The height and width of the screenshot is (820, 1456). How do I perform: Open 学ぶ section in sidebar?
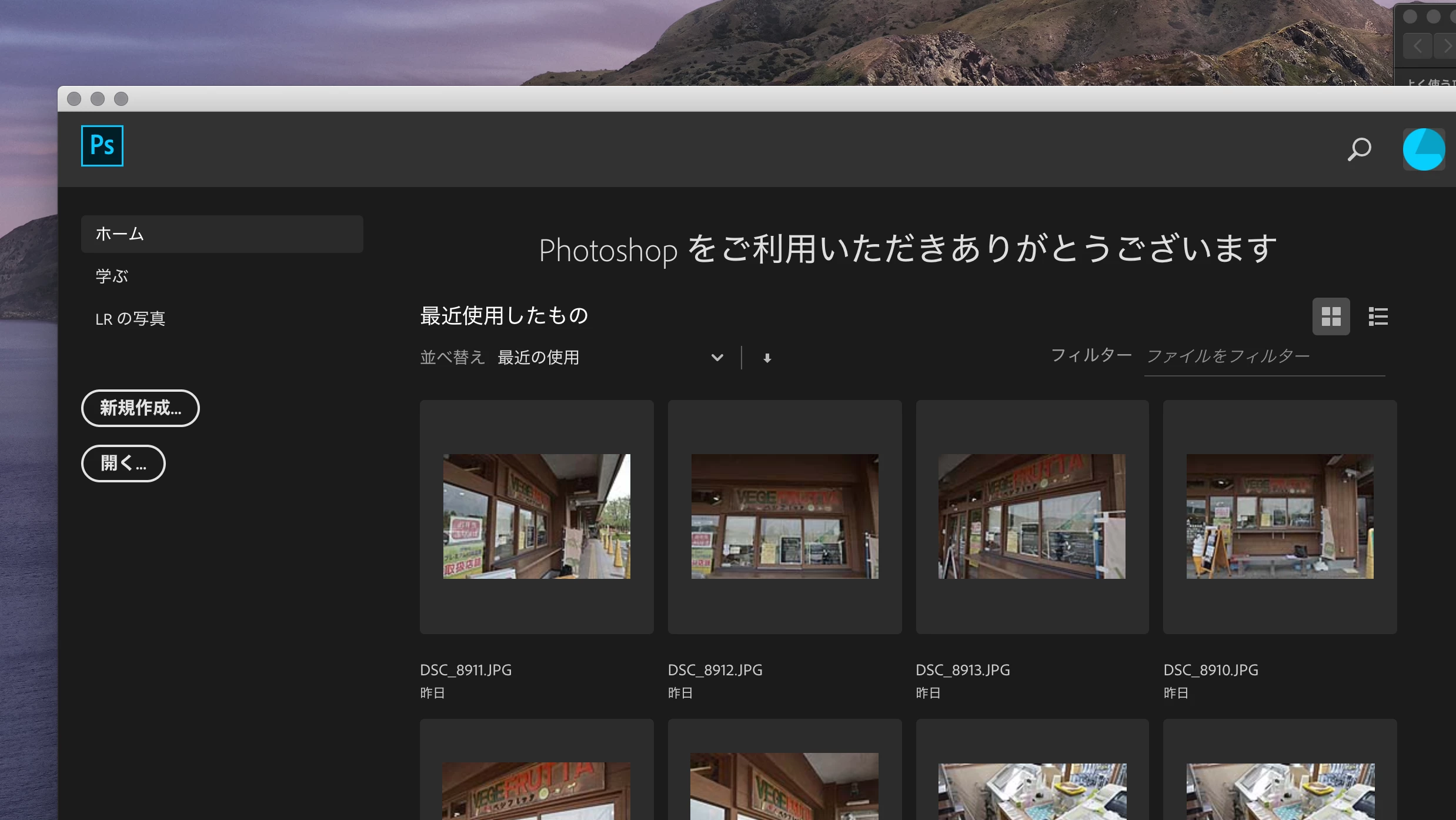112,276
